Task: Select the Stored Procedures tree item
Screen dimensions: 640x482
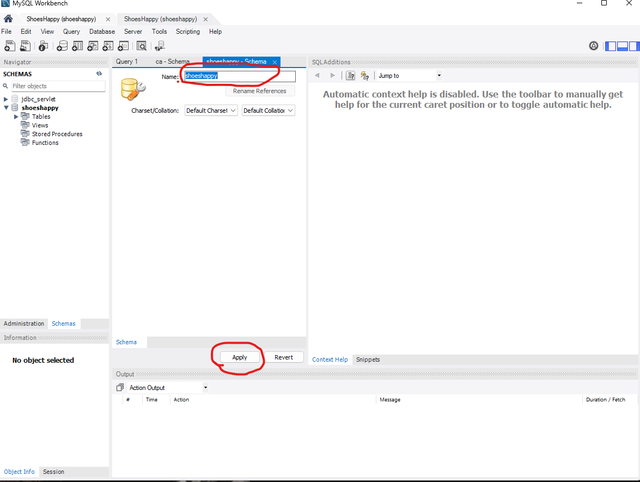Action: (57, 134)
